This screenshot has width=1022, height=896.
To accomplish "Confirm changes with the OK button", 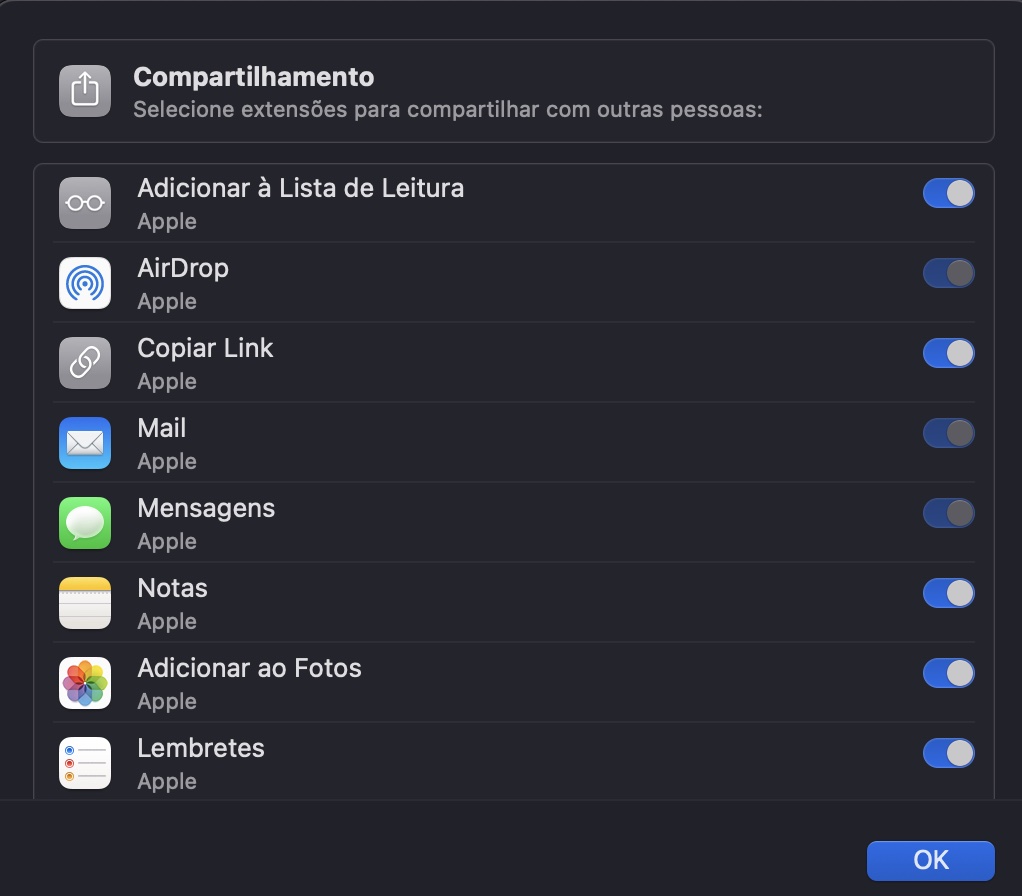I will coord(928,860).
